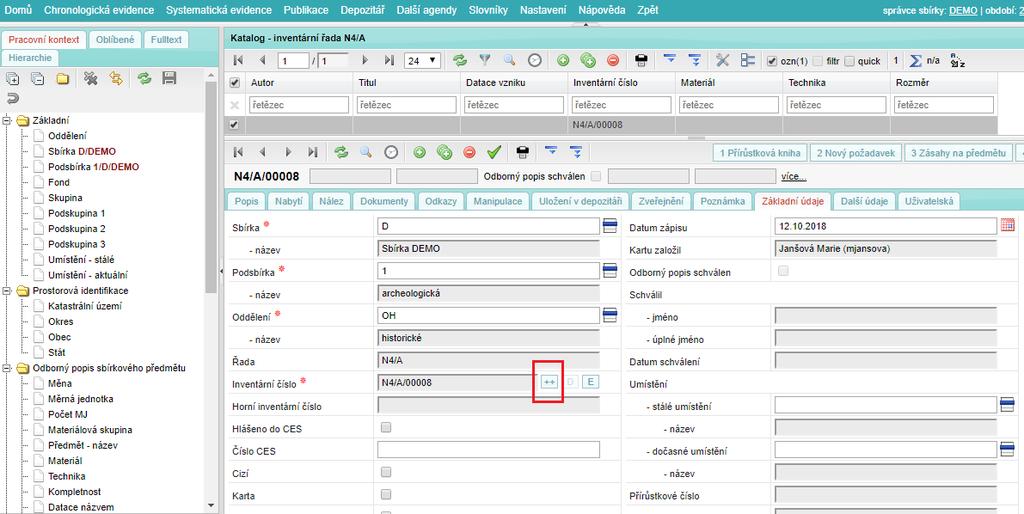
Task: Enable the quick checkbox
Action: [849, 61]
